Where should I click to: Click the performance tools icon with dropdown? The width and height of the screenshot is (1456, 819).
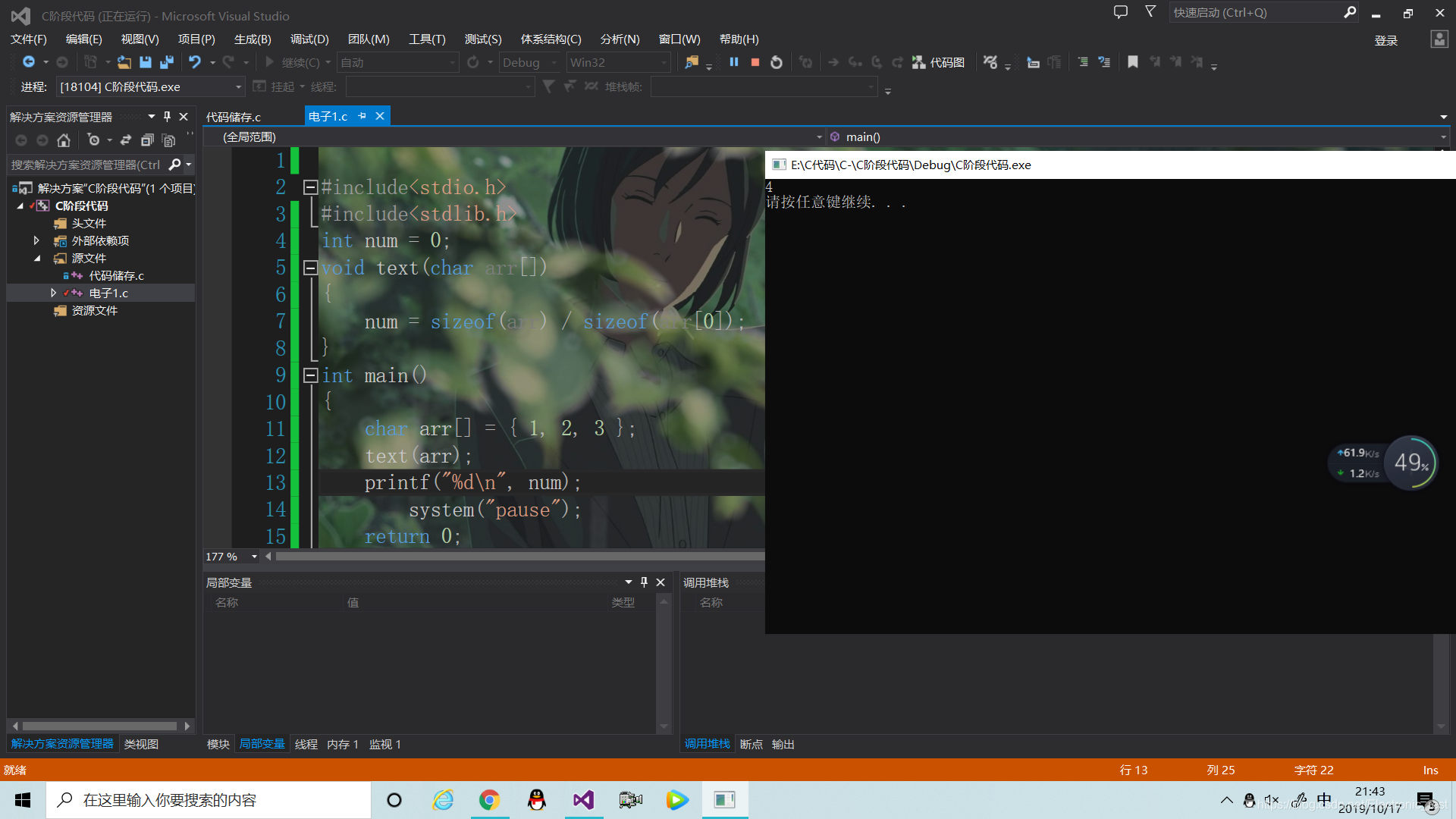point(990,62)
